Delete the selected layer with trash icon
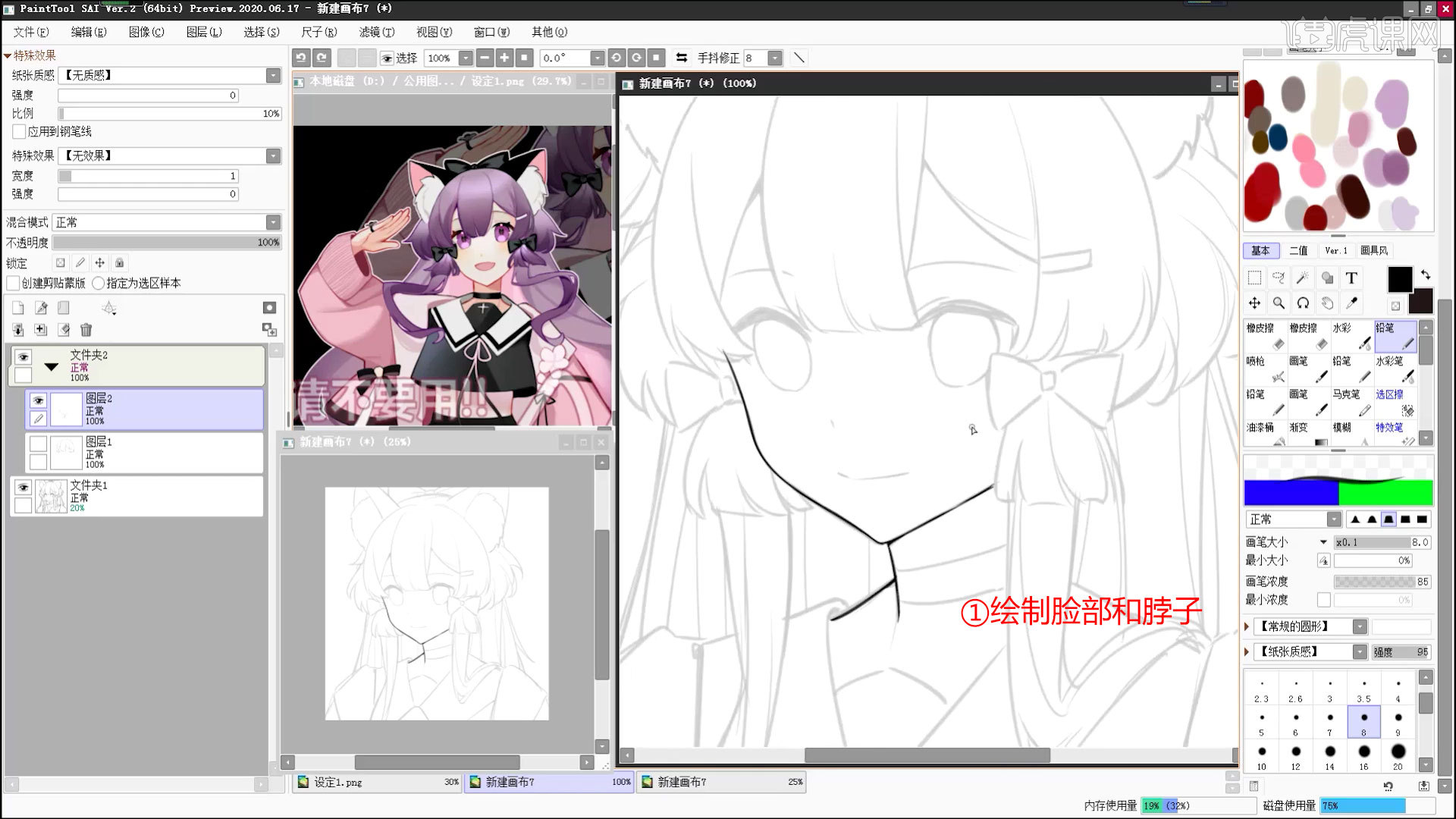 click(x=86, y=330)
